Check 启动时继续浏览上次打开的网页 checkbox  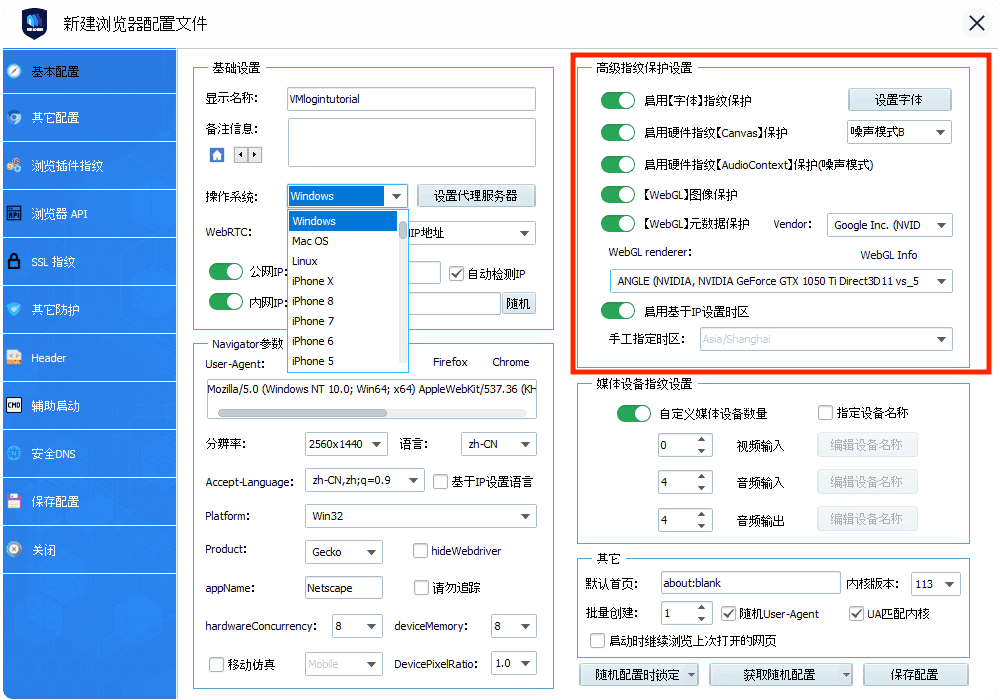598,640
